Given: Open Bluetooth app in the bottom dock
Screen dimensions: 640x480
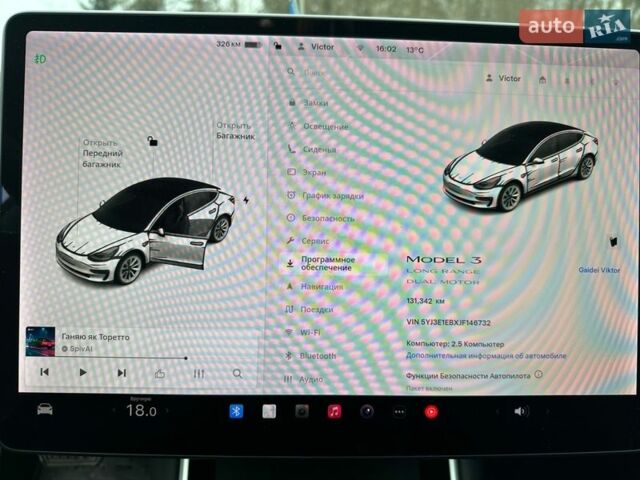Looking at the screenshot, I should point(237,411).
